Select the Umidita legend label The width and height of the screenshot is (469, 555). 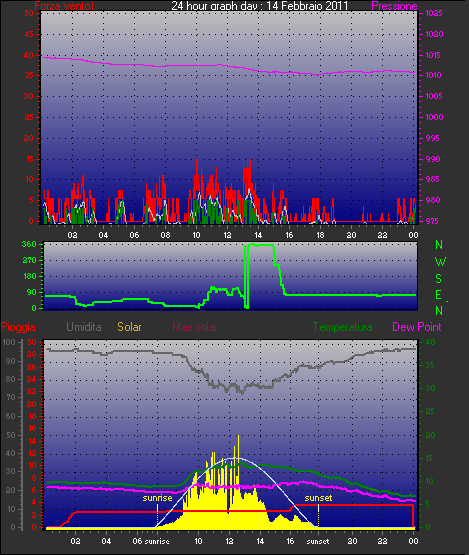coord(84,327)
